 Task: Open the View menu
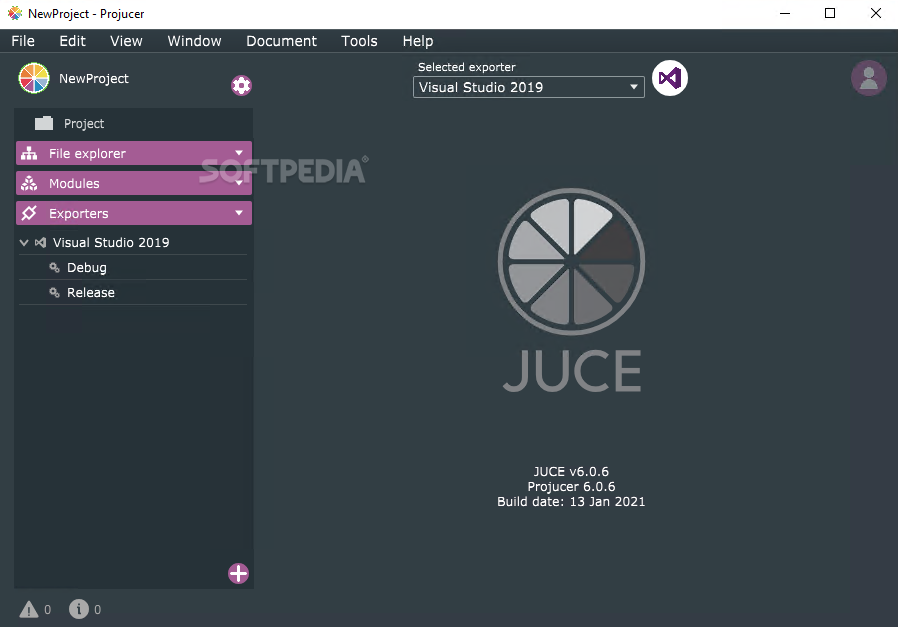[x=126, y=41]
